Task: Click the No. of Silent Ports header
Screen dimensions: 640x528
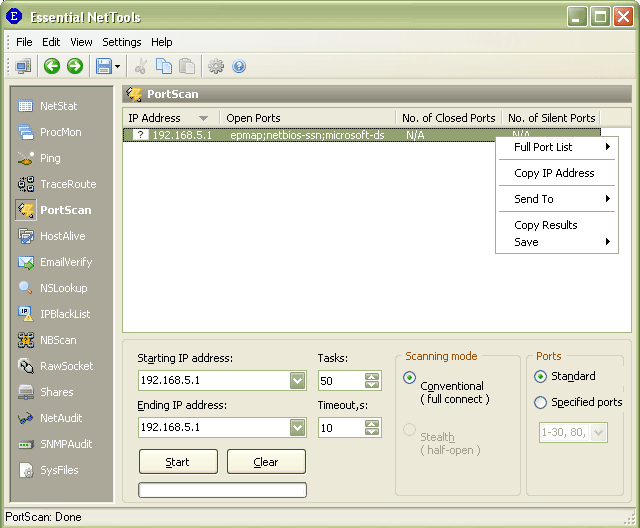Action: [x=551, y=118]
